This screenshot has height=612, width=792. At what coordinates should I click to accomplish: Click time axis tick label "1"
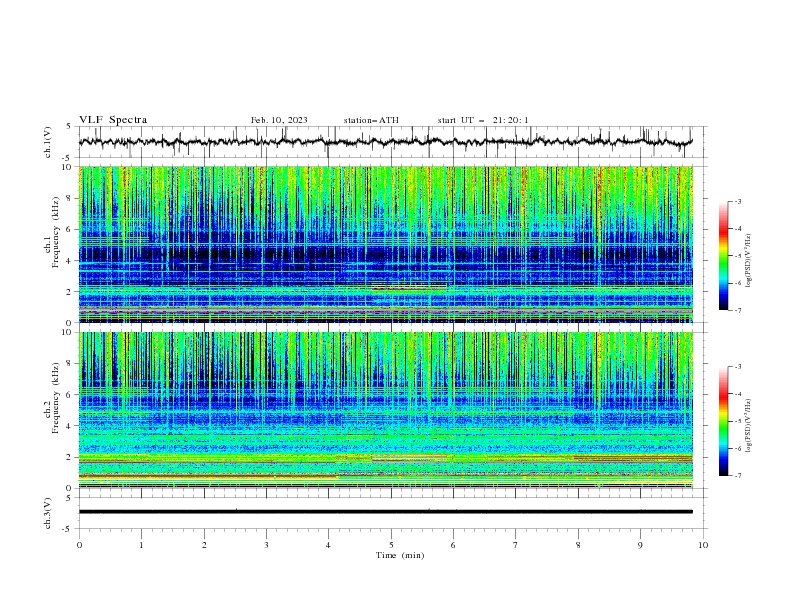tap(142, 545)
